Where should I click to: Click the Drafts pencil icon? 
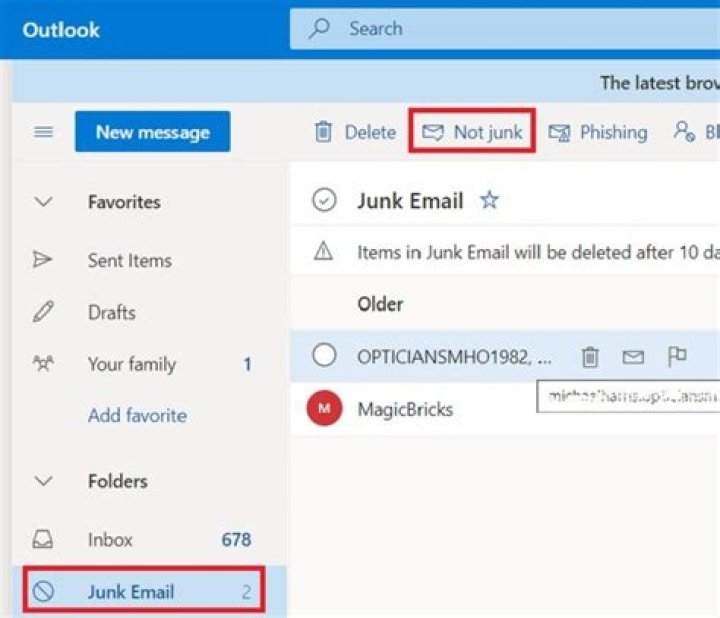(43, 311)
